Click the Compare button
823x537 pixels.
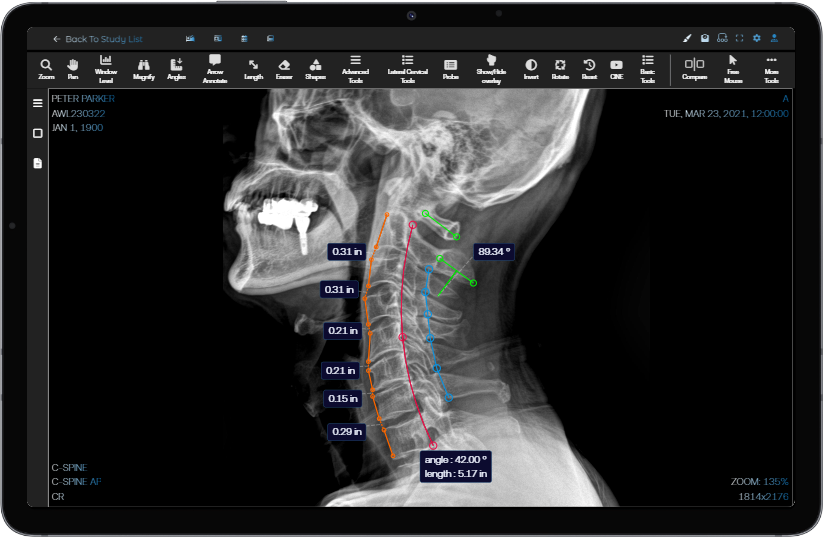(x=694, y=68)
